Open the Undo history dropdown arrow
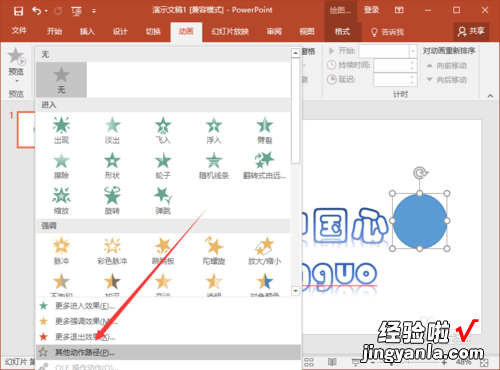The image size is (500, 370). tap(46, 11)
